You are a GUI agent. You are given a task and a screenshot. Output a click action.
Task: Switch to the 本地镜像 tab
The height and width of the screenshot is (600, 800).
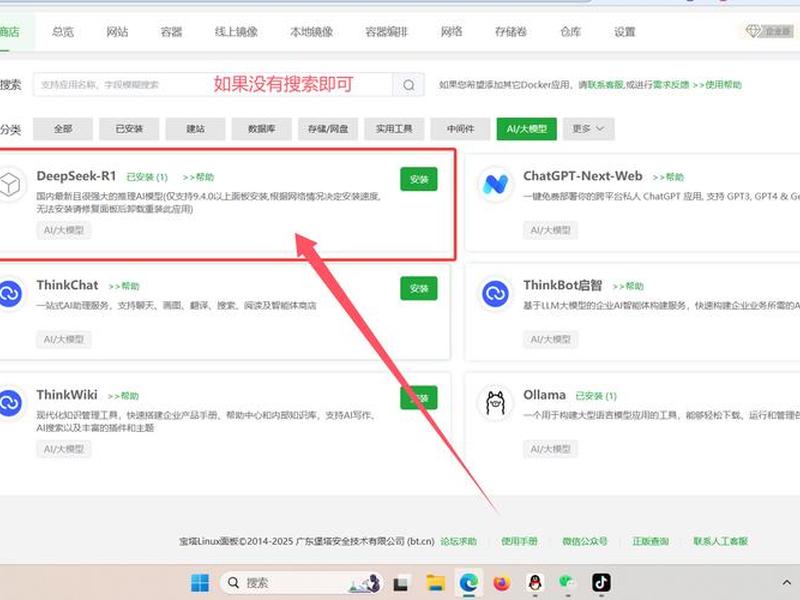click(x=311, y=32)
